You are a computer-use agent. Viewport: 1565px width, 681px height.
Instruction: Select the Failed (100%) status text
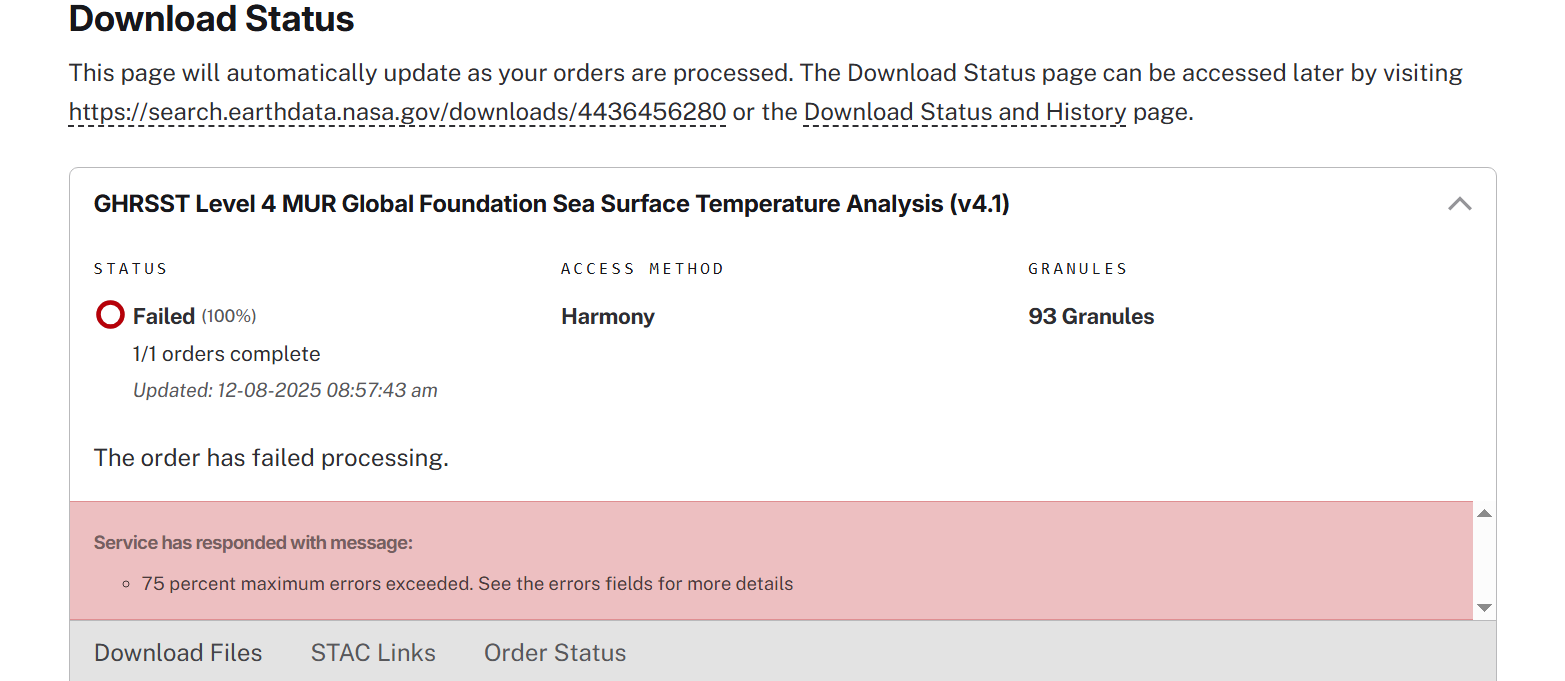coord(193,315)
